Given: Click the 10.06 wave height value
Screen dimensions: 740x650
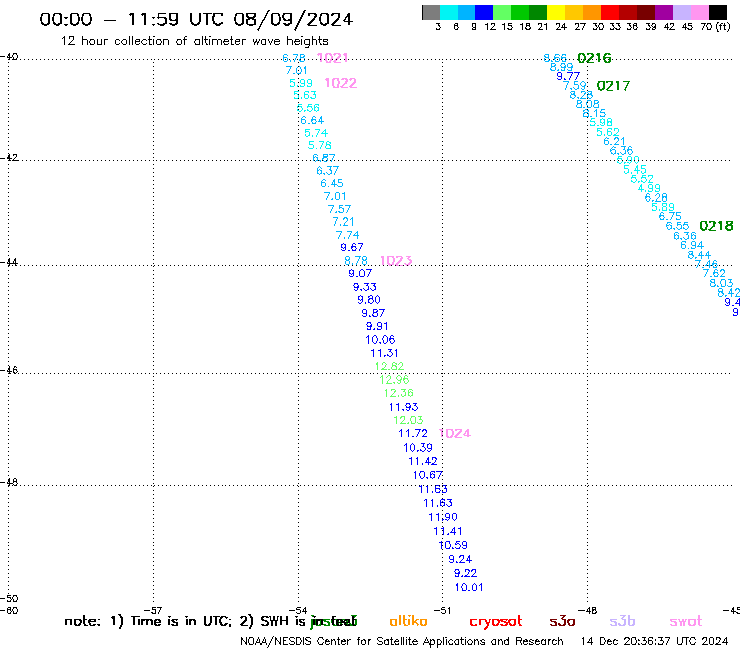Looking at the screenshot, I should [380, 339].
